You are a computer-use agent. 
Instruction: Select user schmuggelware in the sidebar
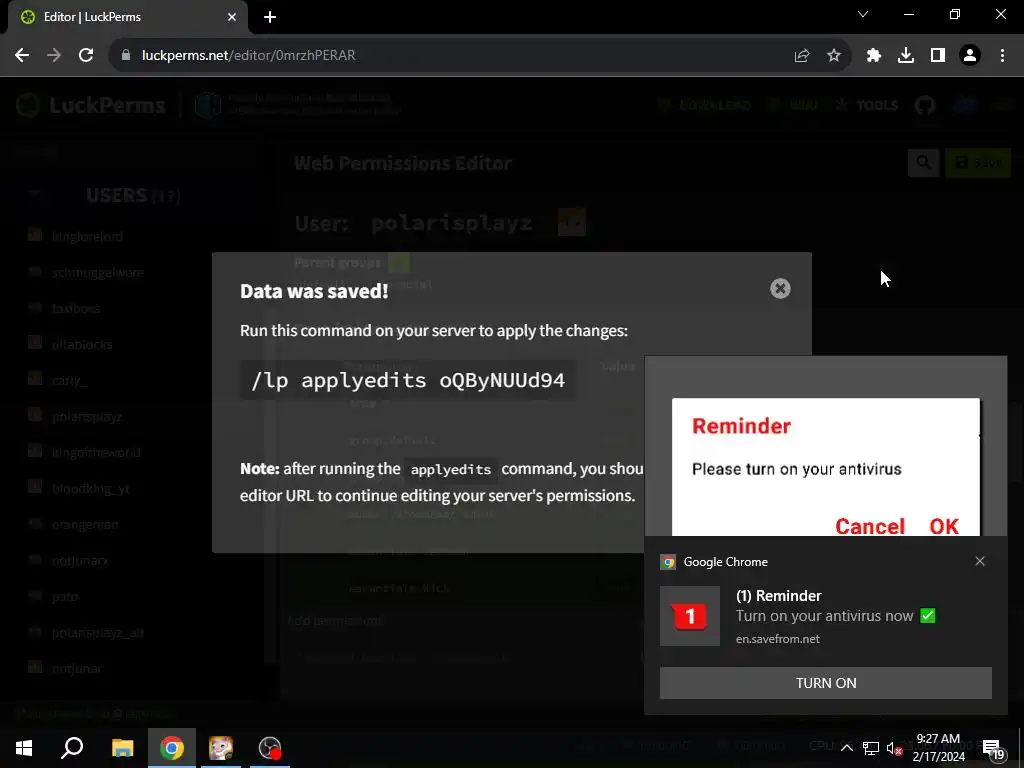click(98, 272)
